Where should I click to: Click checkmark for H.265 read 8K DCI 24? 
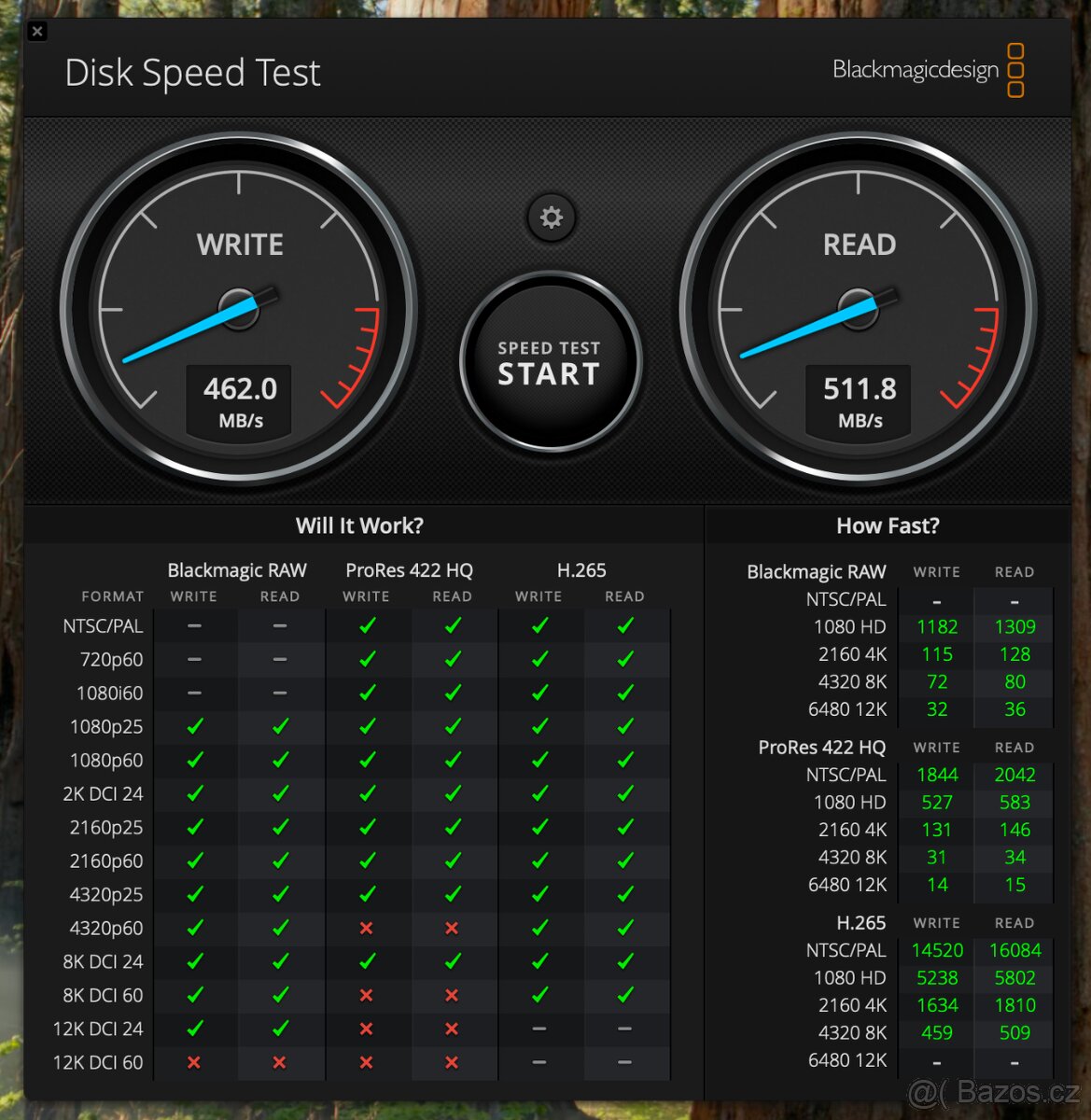625,961
